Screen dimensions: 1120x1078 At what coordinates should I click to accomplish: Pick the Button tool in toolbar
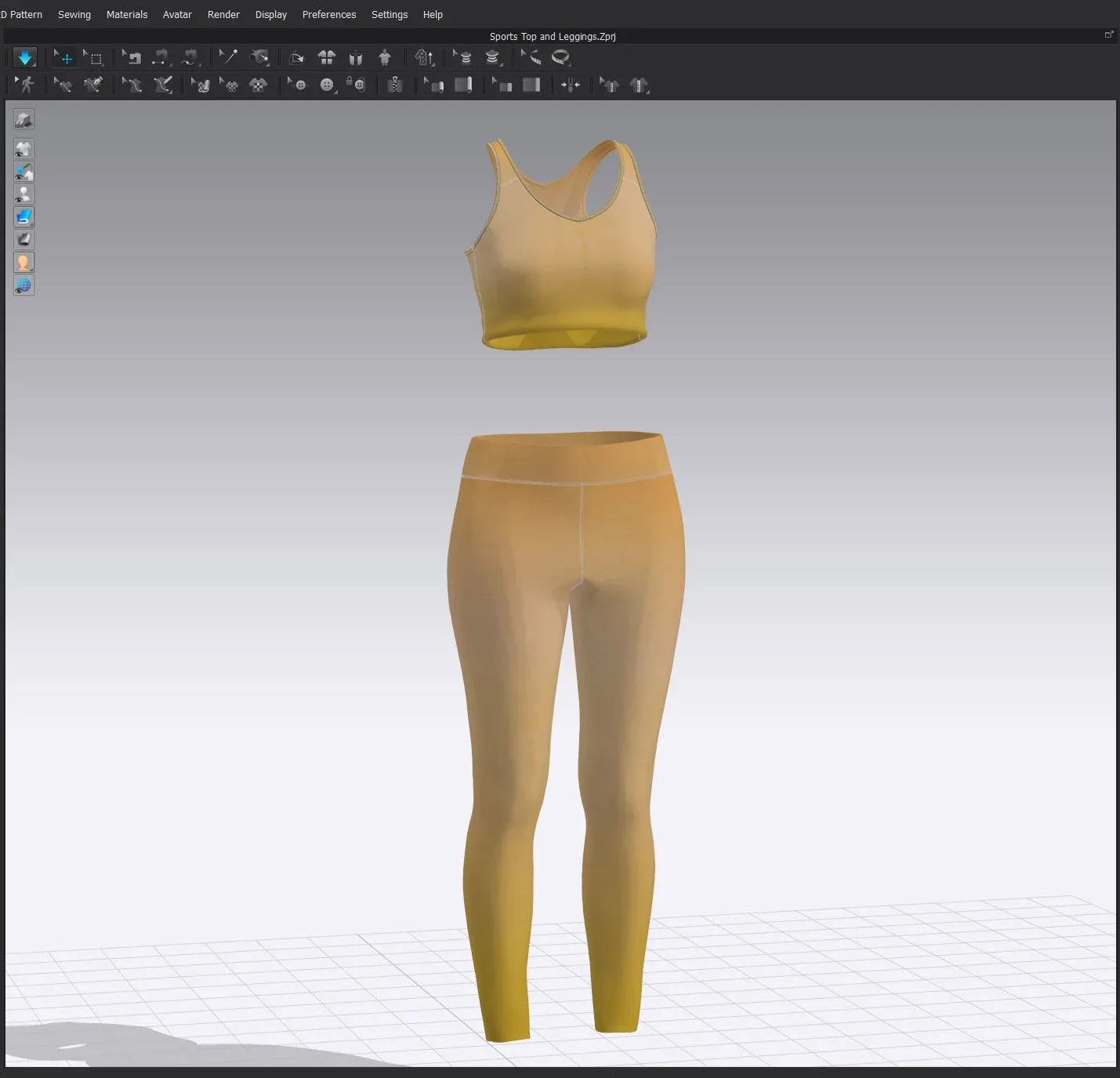tap(327, 85)
